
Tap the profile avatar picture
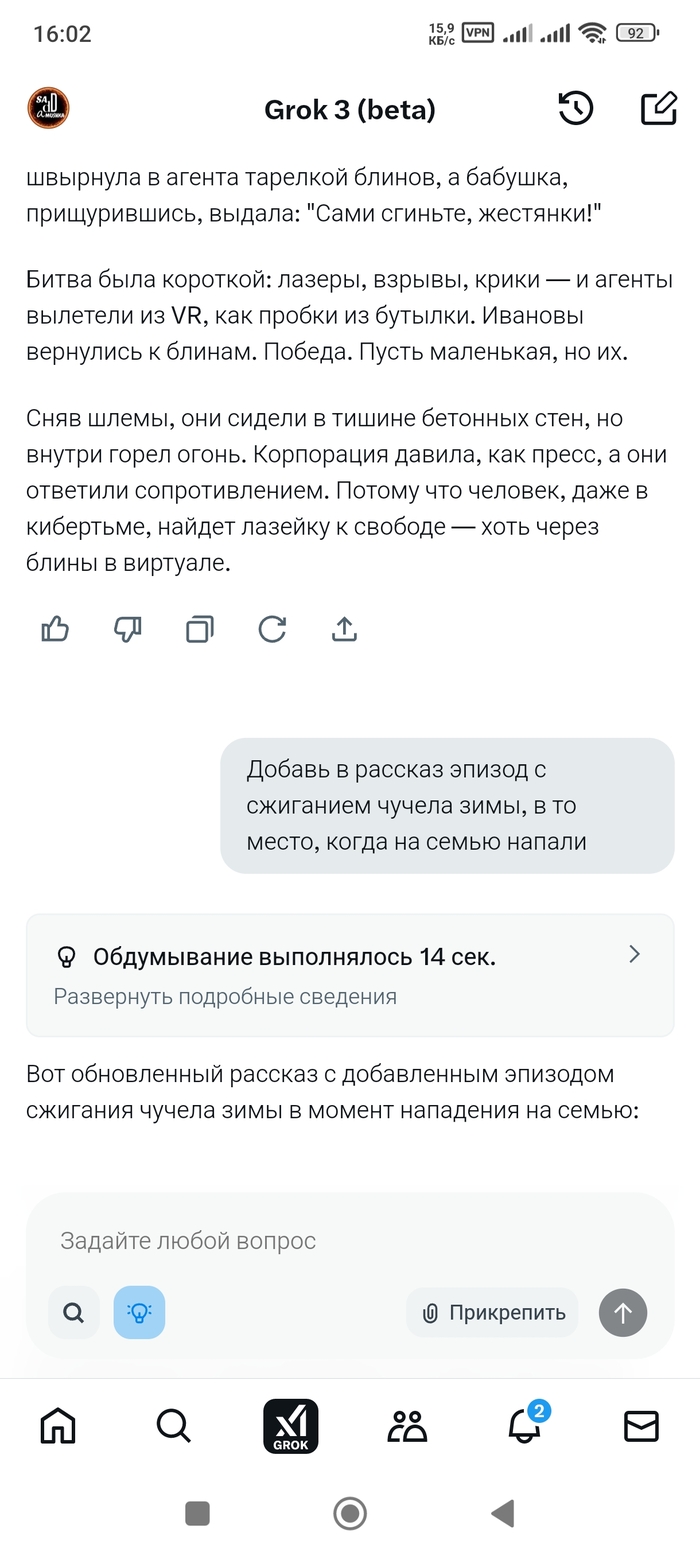click(x=48, y=108)
